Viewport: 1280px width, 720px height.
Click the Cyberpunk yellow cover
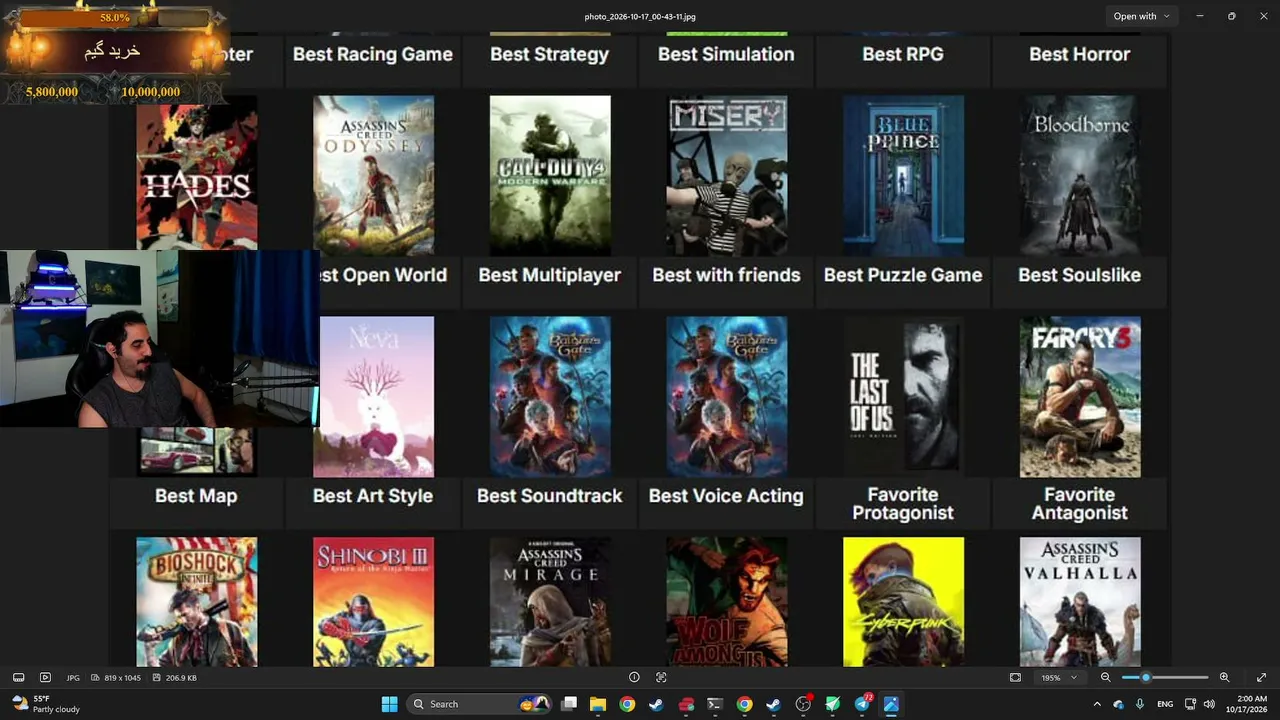pyautogui.click(x=903, y=602)
